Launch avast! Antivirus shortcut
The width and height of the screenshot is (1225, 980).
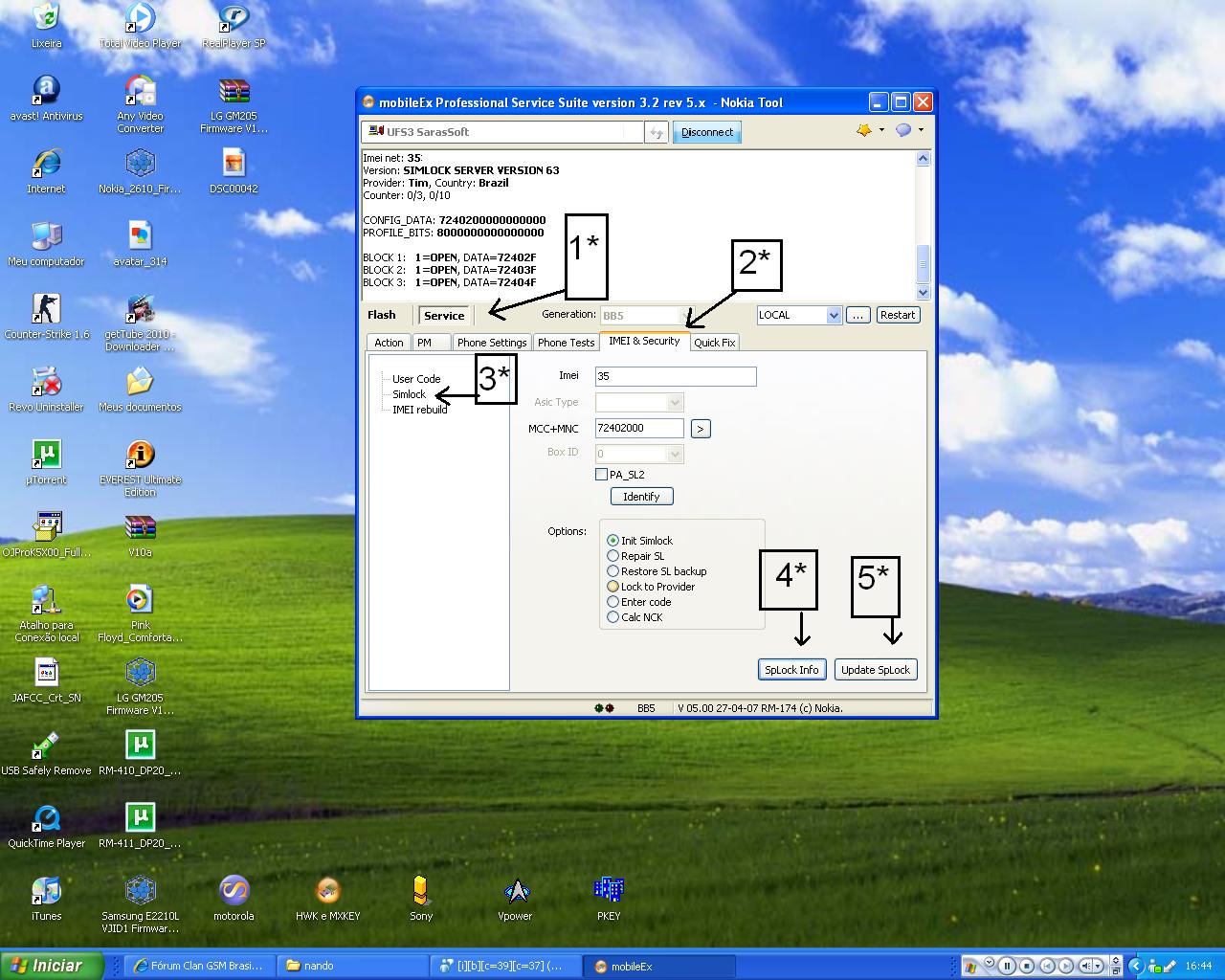click(x=46, y=99)
